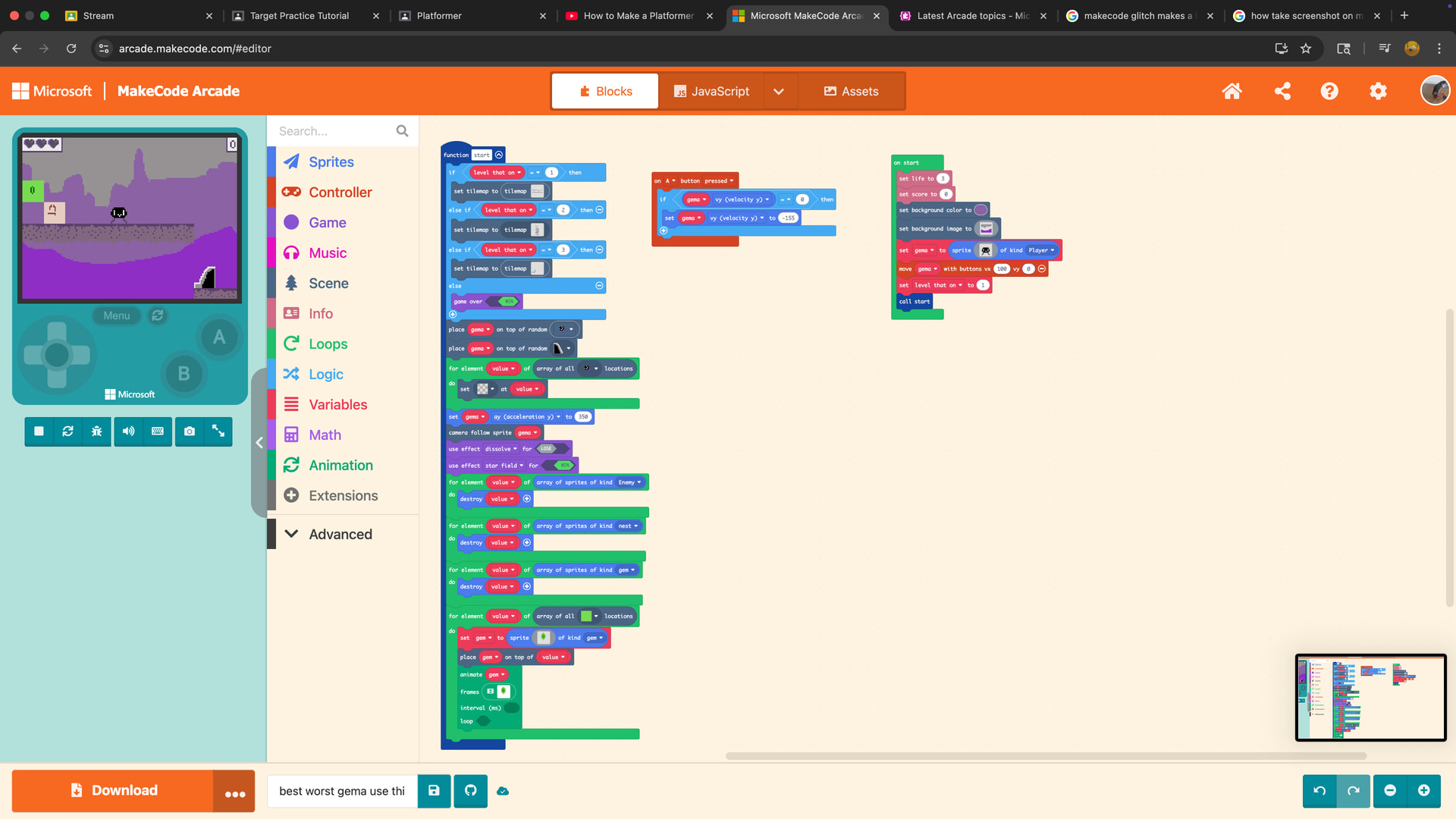1456x819 pixels.
Task: Open the dropdown arrow beside JavaScript
Action: pyautogui.click(x=779, y=91)
